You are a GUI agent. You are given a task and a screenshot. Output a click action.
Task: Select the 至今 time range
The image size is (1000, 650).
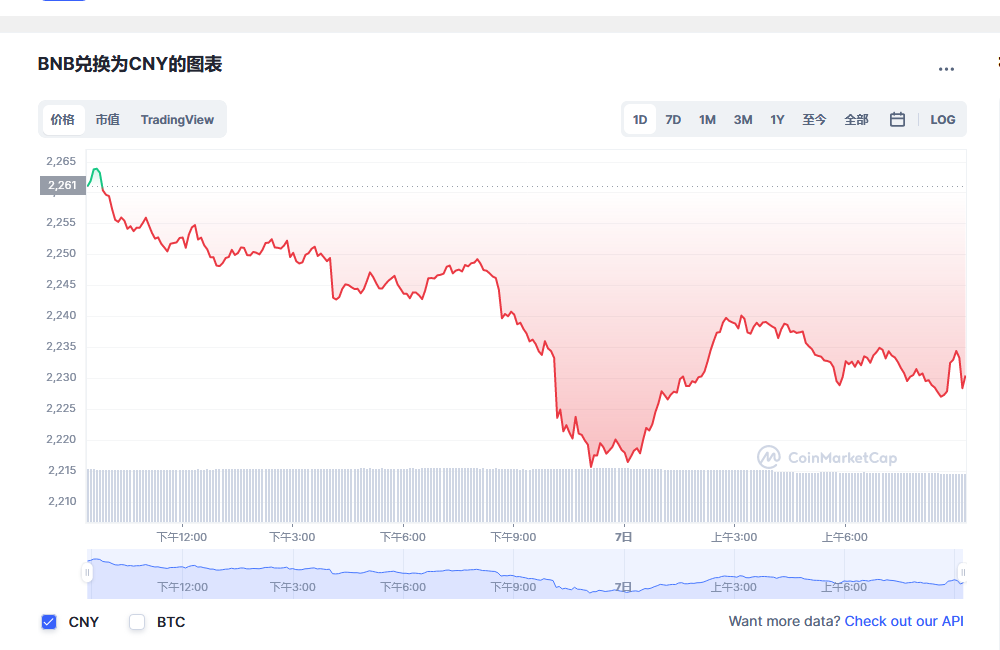coord(814,119)
